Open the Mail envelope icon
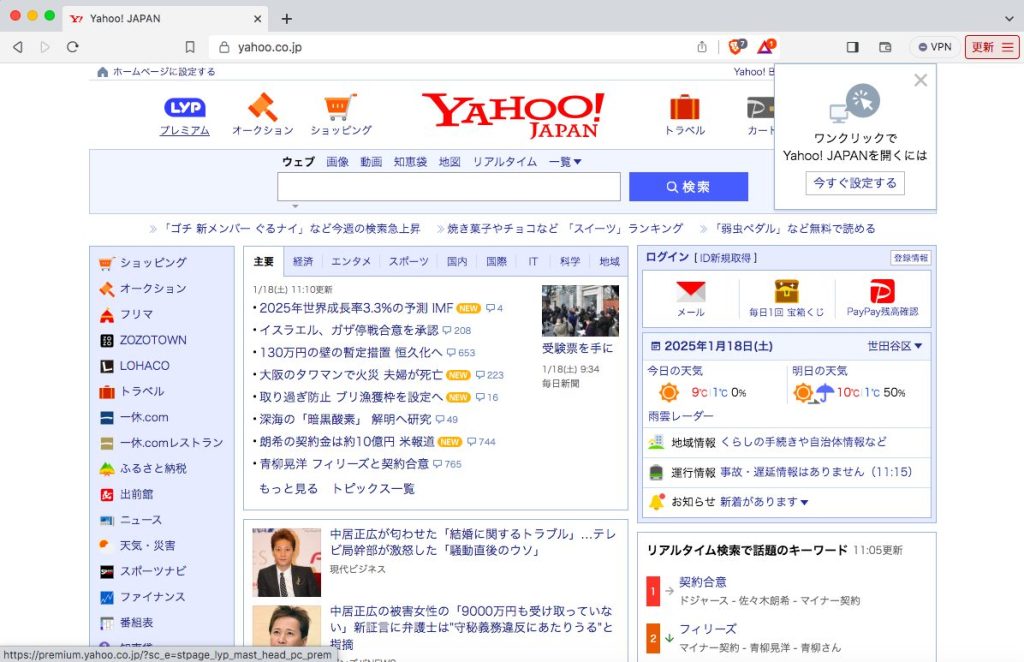 [x=690, y=291]
